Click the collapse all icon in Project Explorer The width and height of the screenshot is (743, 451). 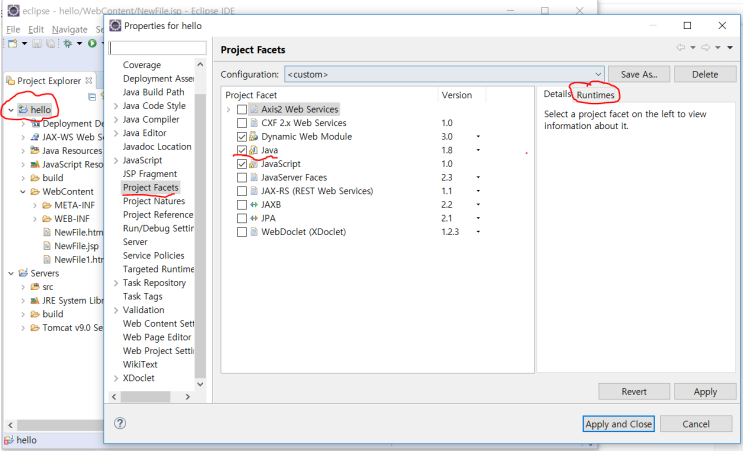pos(92,97)
